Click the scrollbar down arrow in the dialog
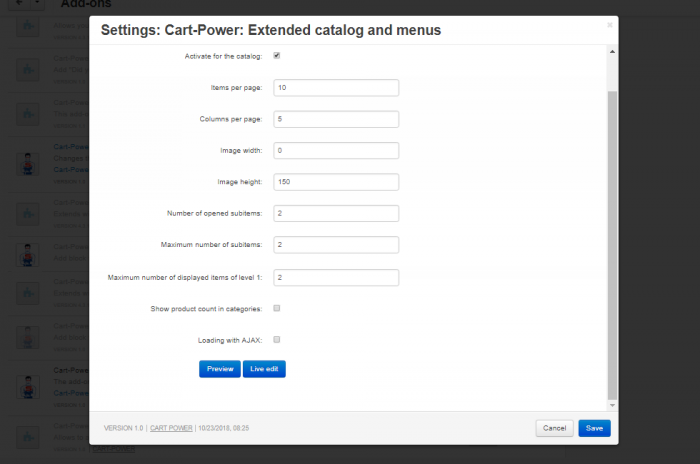The image size is (700, 464). coord(612,405)
